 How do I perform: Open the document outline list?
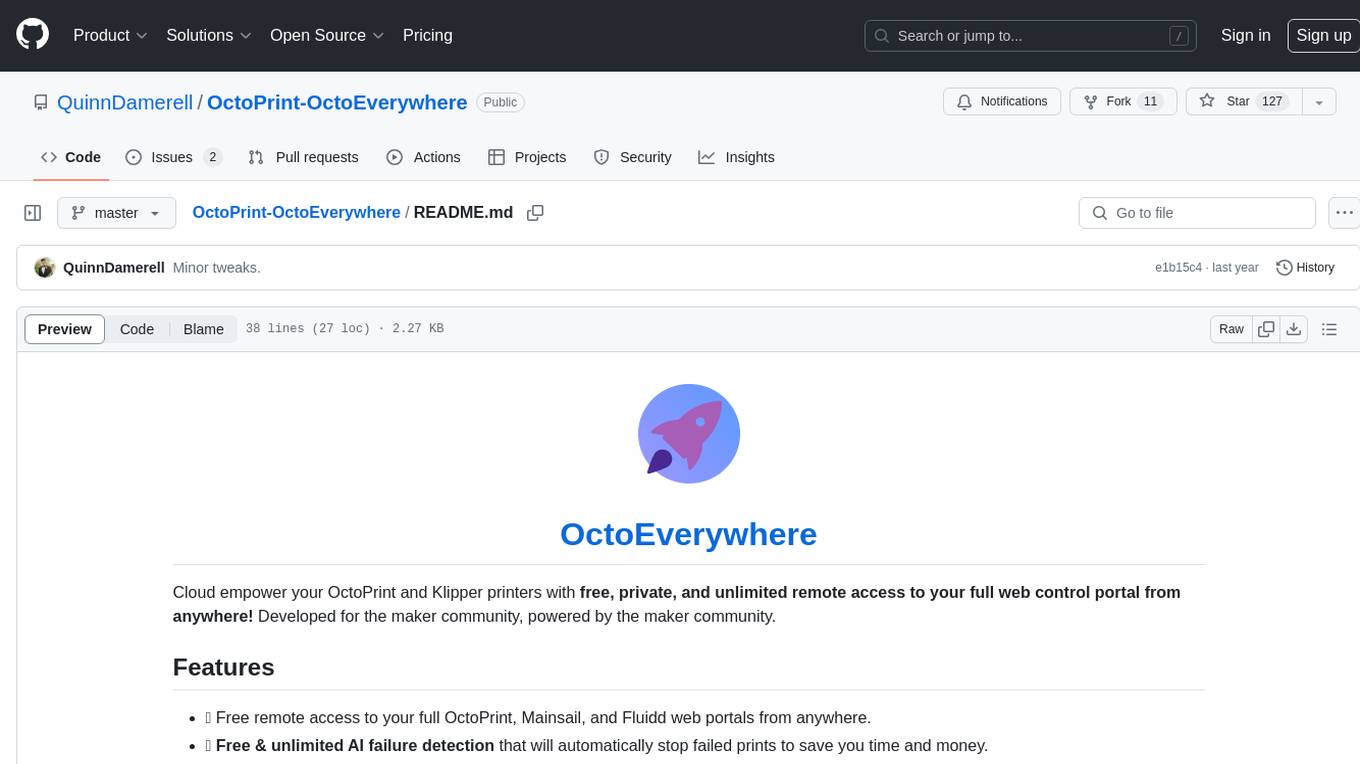click(1329, 329)
